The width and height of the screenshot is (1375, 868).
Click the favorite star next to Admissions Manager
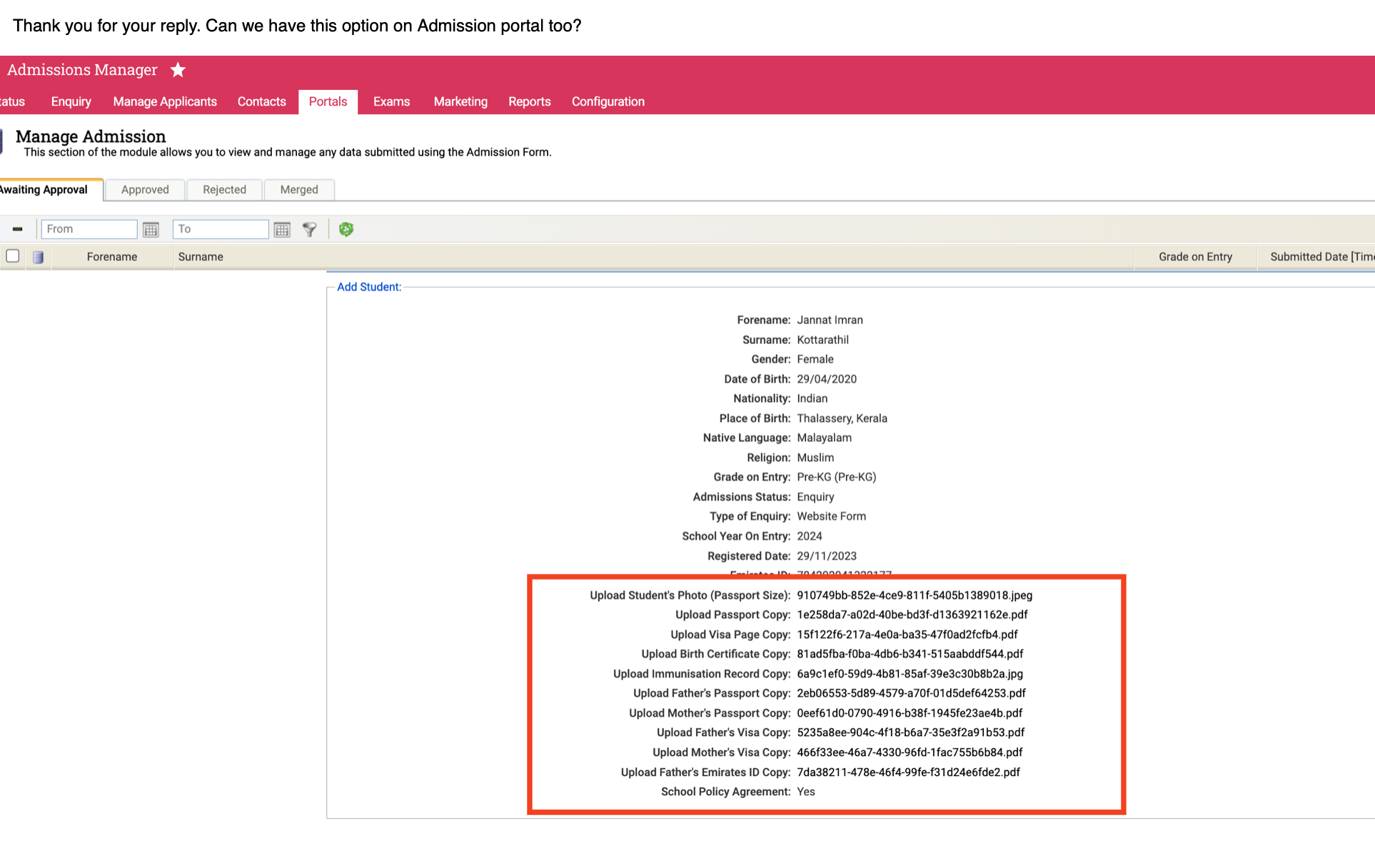[x=178, y=70]
